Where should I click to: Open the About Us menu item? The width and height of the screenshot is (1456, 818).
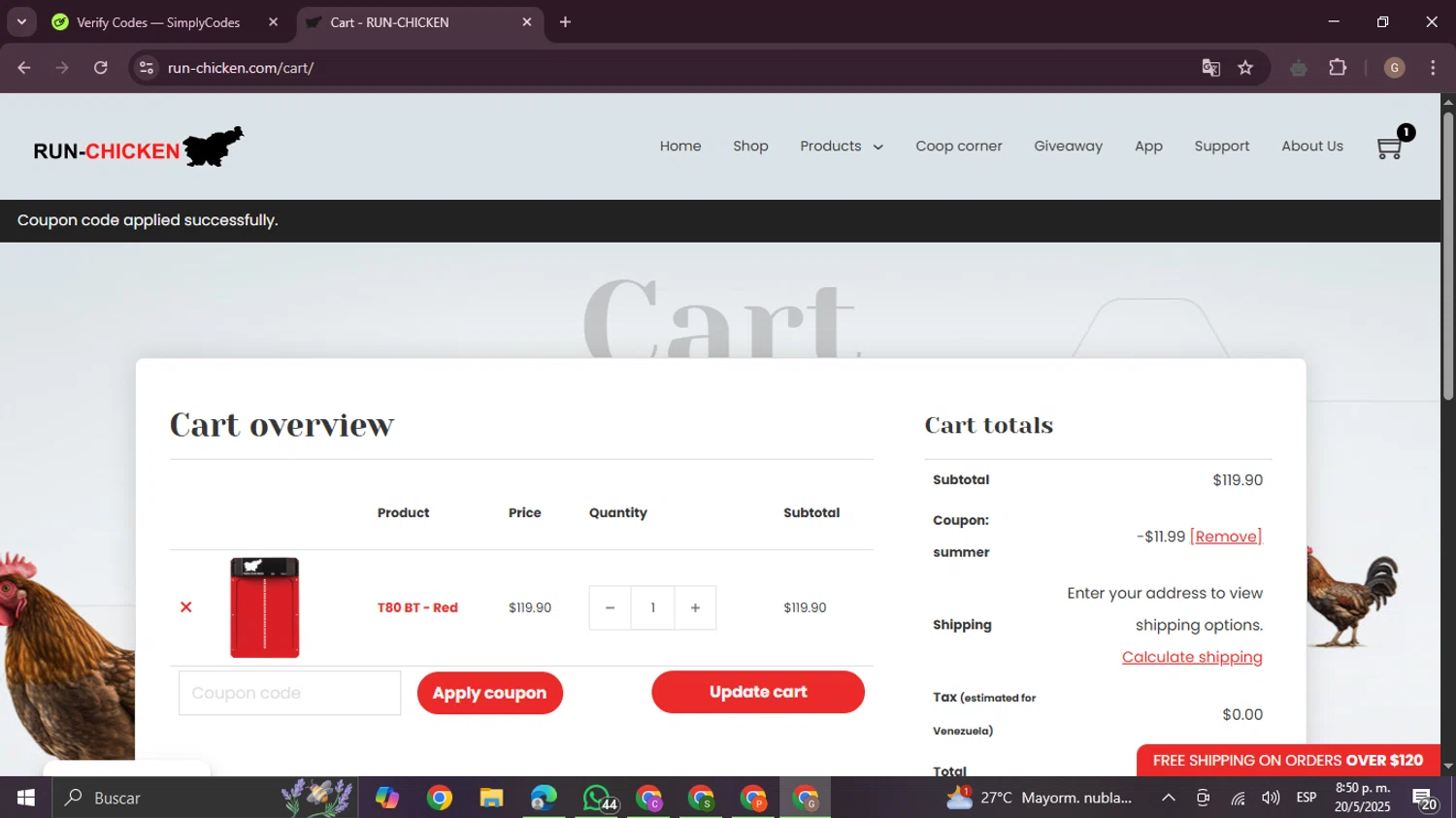[x=1312, y=146]
